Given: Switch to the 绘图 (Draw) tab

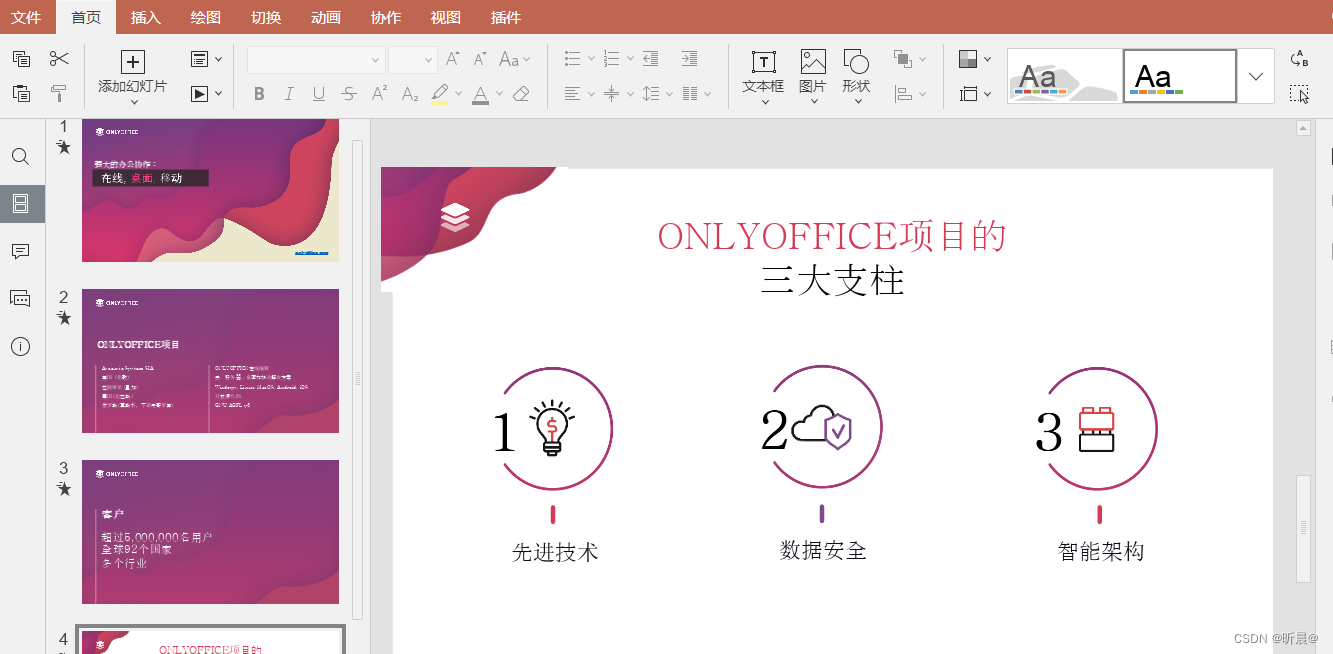Looking at the screenshot, I should click(x=206, y=17).
